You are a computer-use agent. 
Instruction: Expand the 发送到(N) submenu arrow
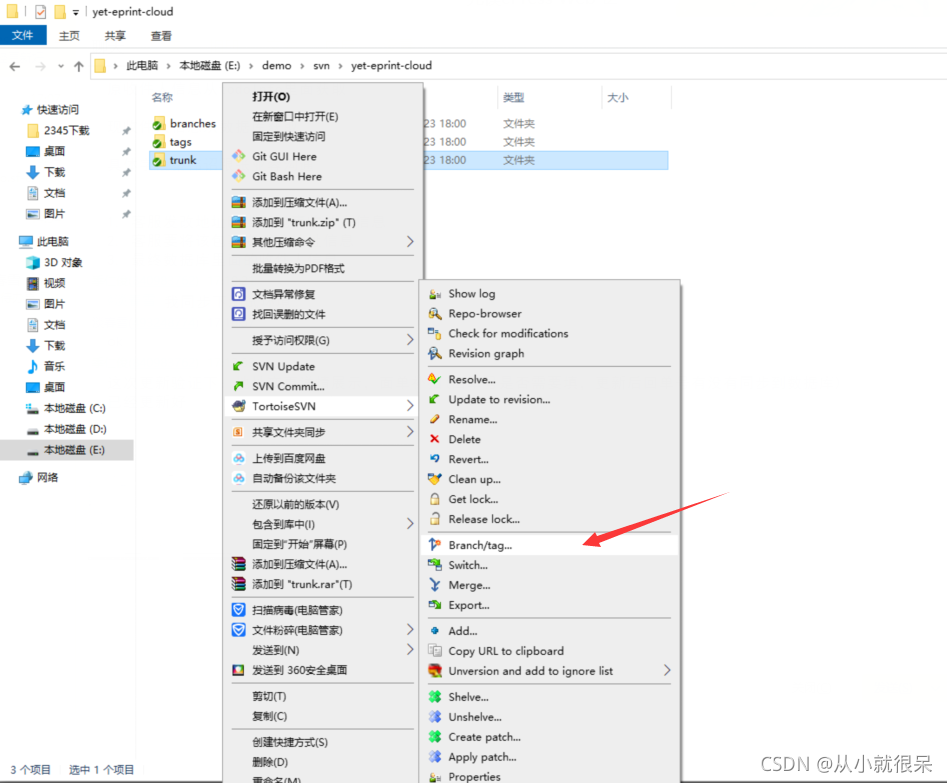[x=410, y=649]
